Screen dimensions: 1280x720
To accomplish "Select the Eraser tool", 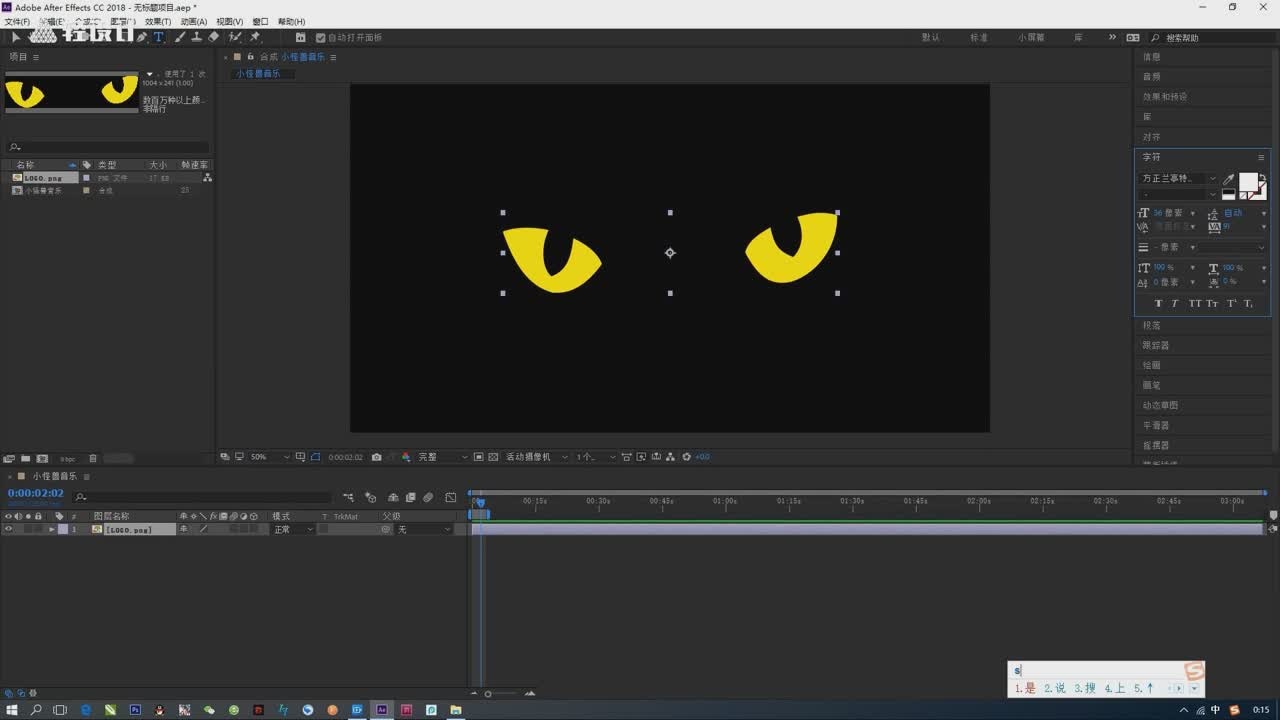I will click(x=213, y=37).
